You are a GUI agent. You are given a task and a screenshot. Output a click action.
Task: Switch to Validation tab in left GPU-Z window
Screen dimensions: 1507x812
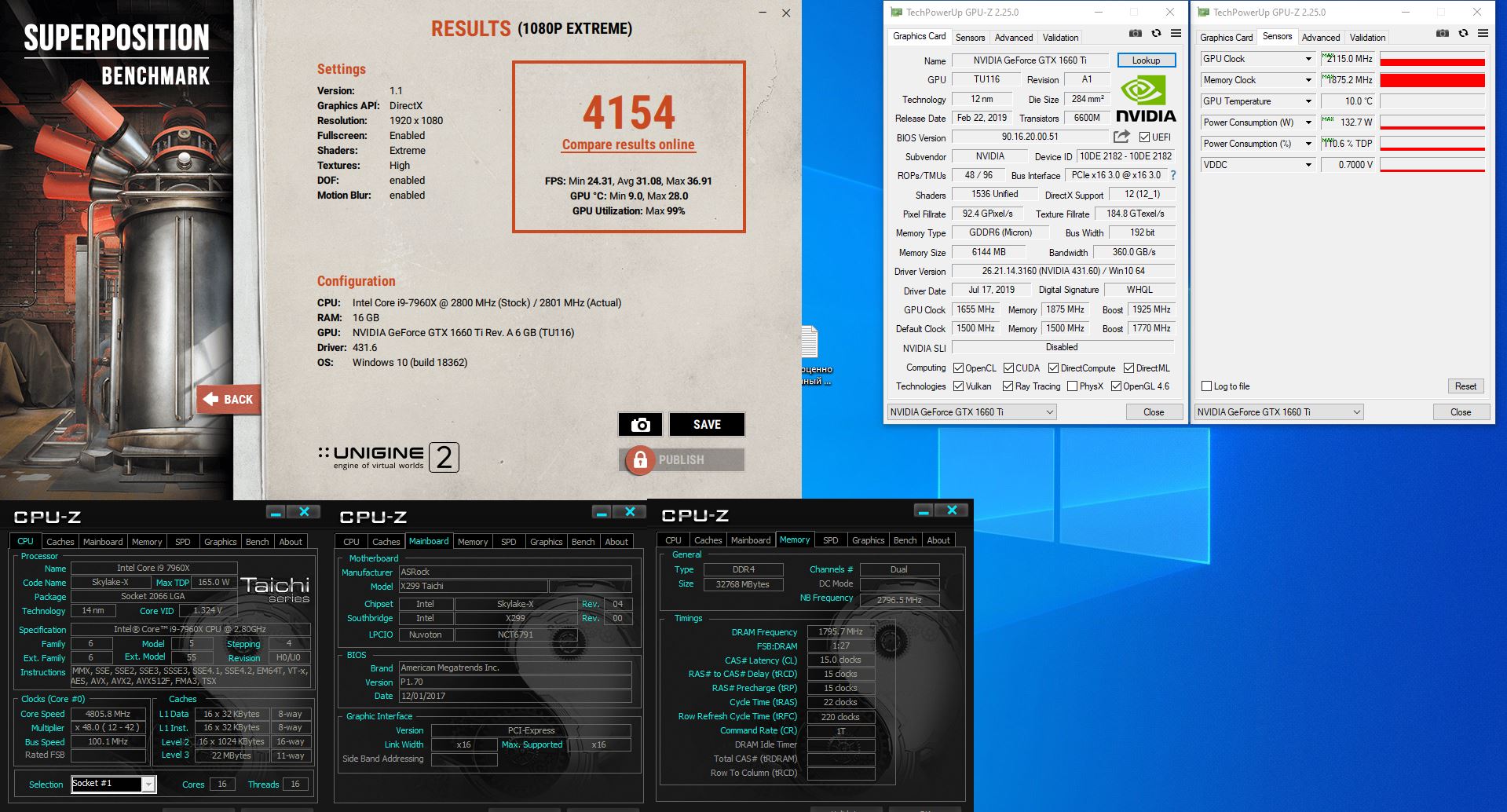coord(1060,38)
